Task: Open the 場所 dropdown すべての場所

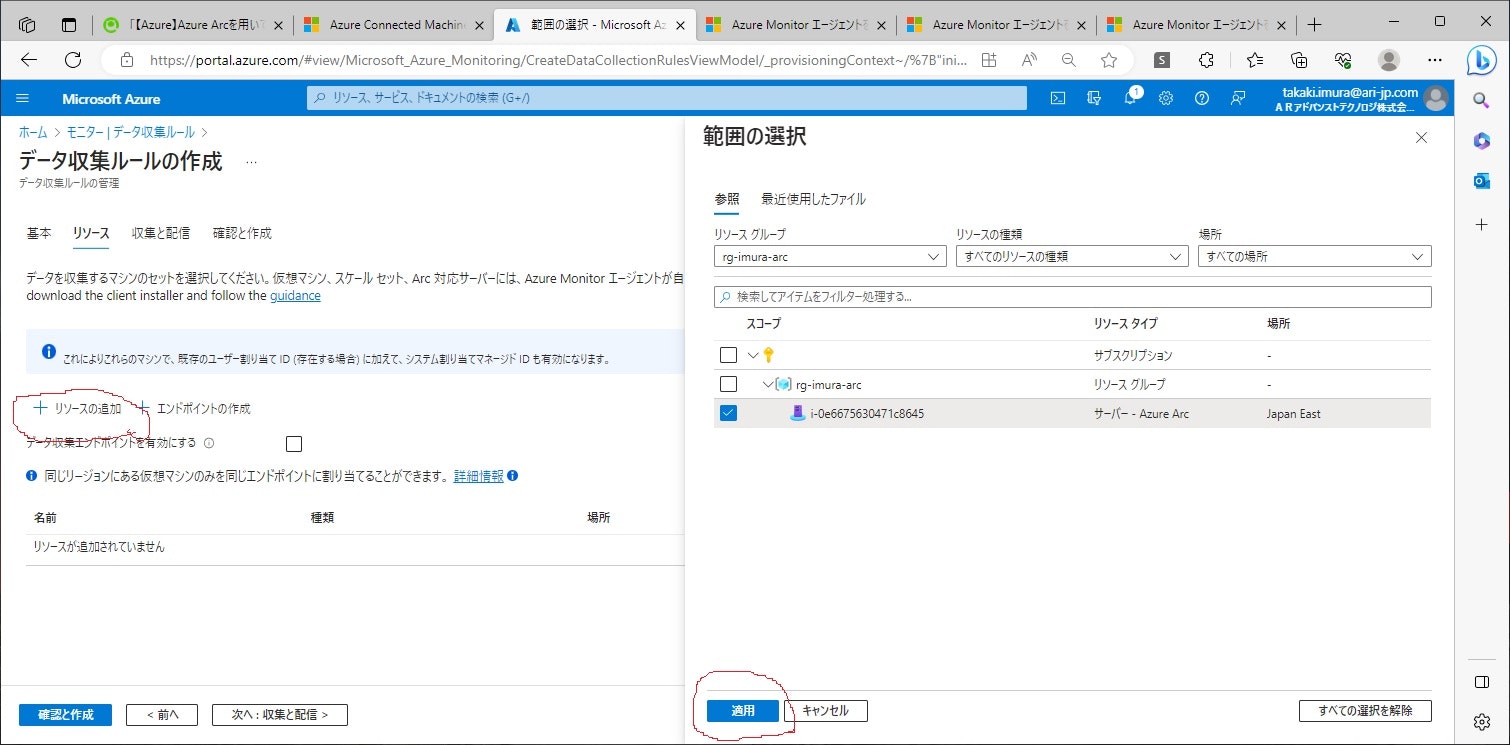Action: [x=1314, y=256]
